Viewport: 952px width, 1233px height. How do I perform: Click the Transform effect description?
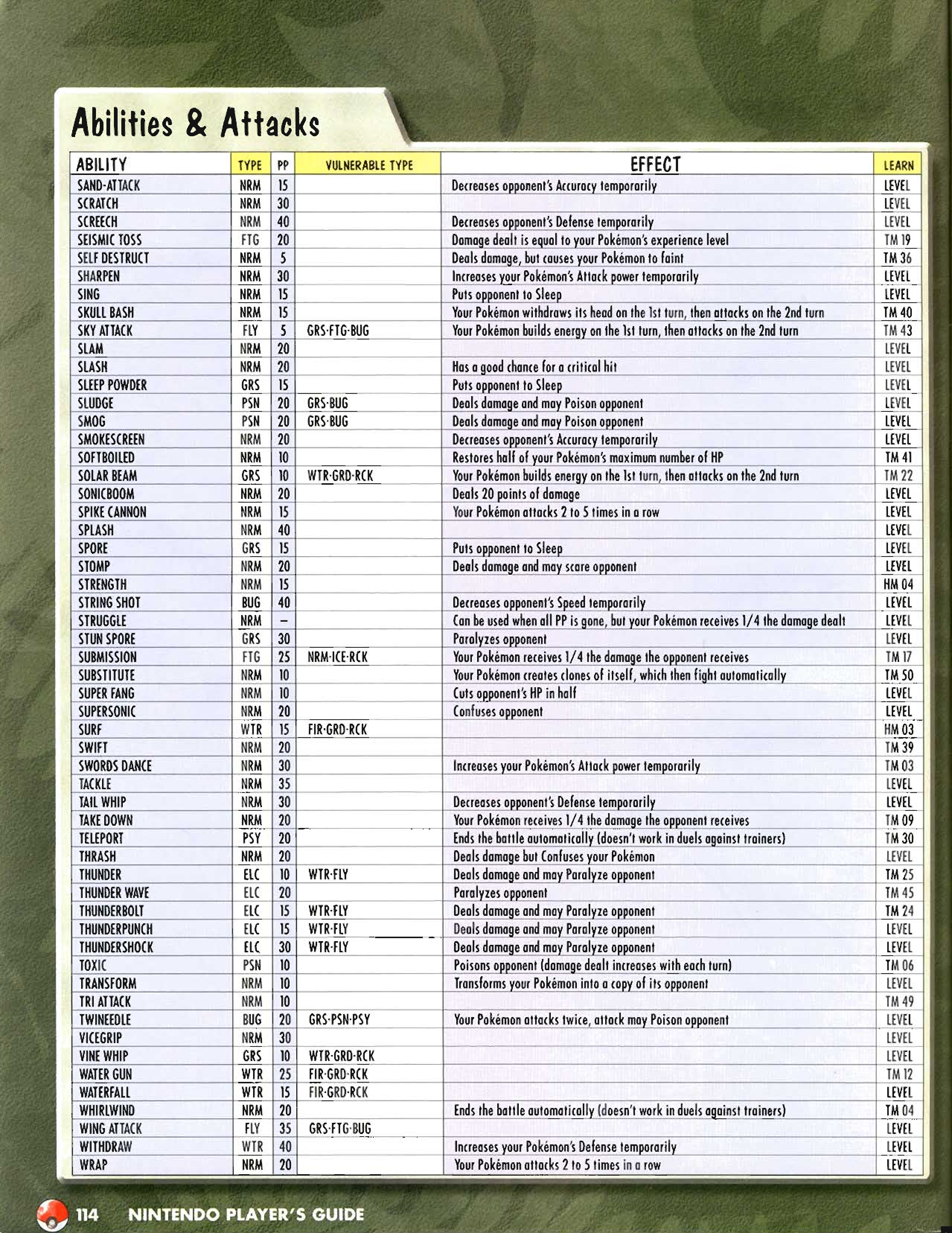pyautogui.click(x=581, y=984)
